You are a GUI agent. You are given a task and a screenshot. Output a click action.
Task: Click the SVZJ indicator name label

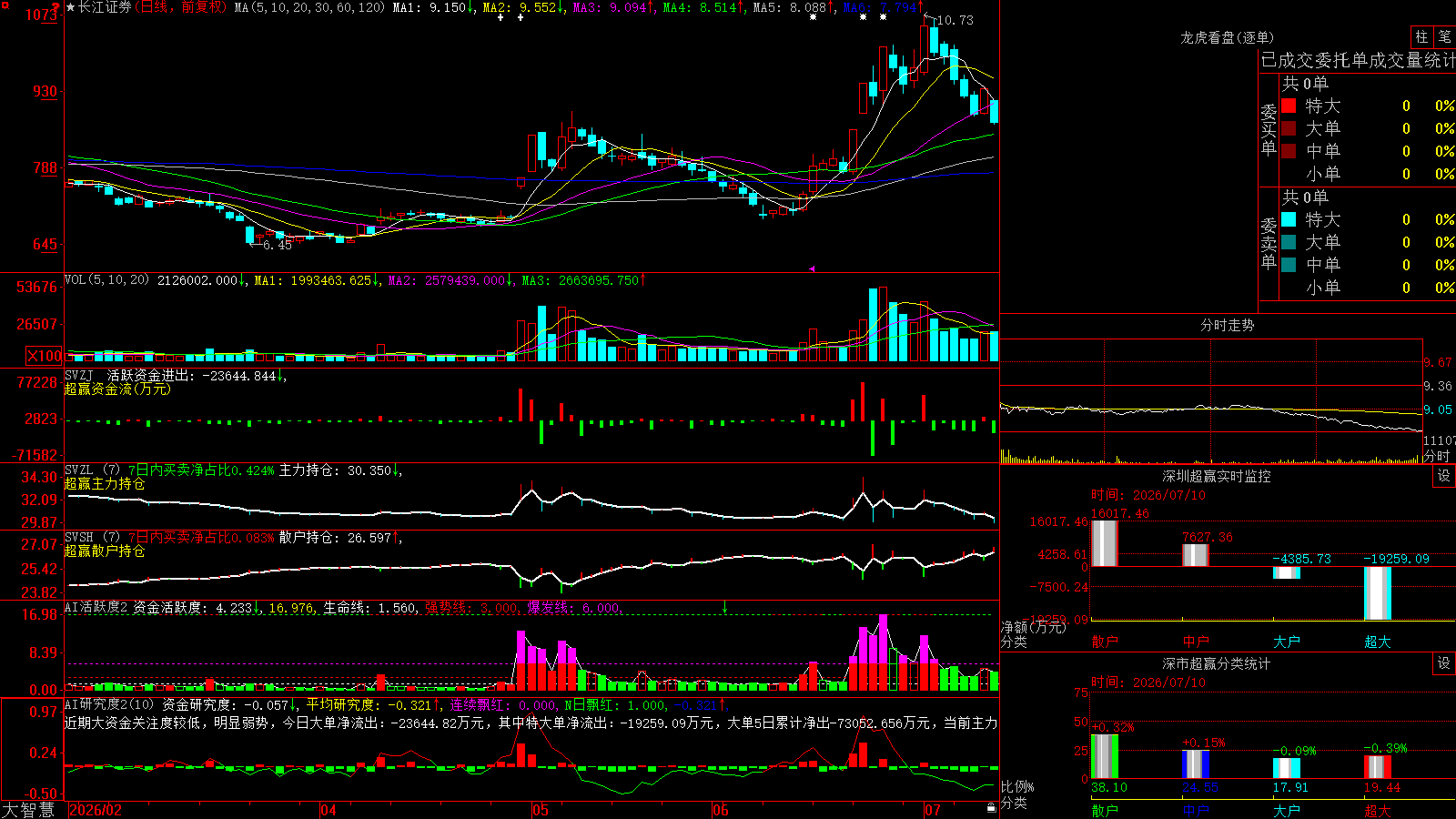point(79,376)
